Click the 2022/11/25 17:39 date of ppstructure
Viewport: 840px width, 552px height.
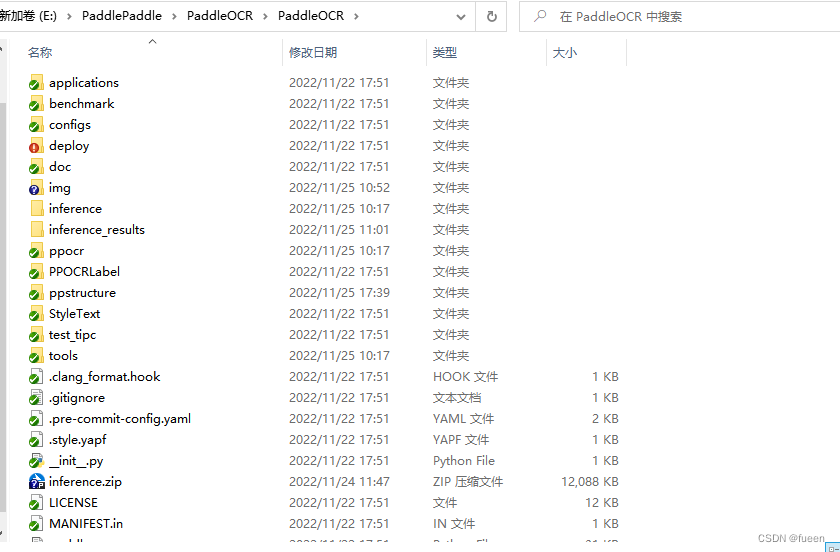[339, 293]
